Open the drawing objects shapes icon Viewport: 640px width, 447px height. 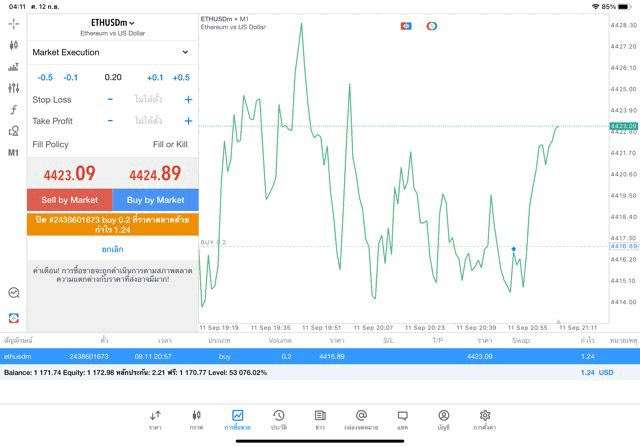coord(13,131)
